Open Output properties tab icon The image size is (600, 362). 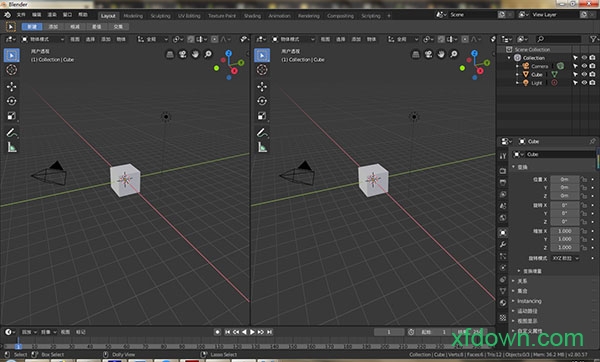pos(503,183)
